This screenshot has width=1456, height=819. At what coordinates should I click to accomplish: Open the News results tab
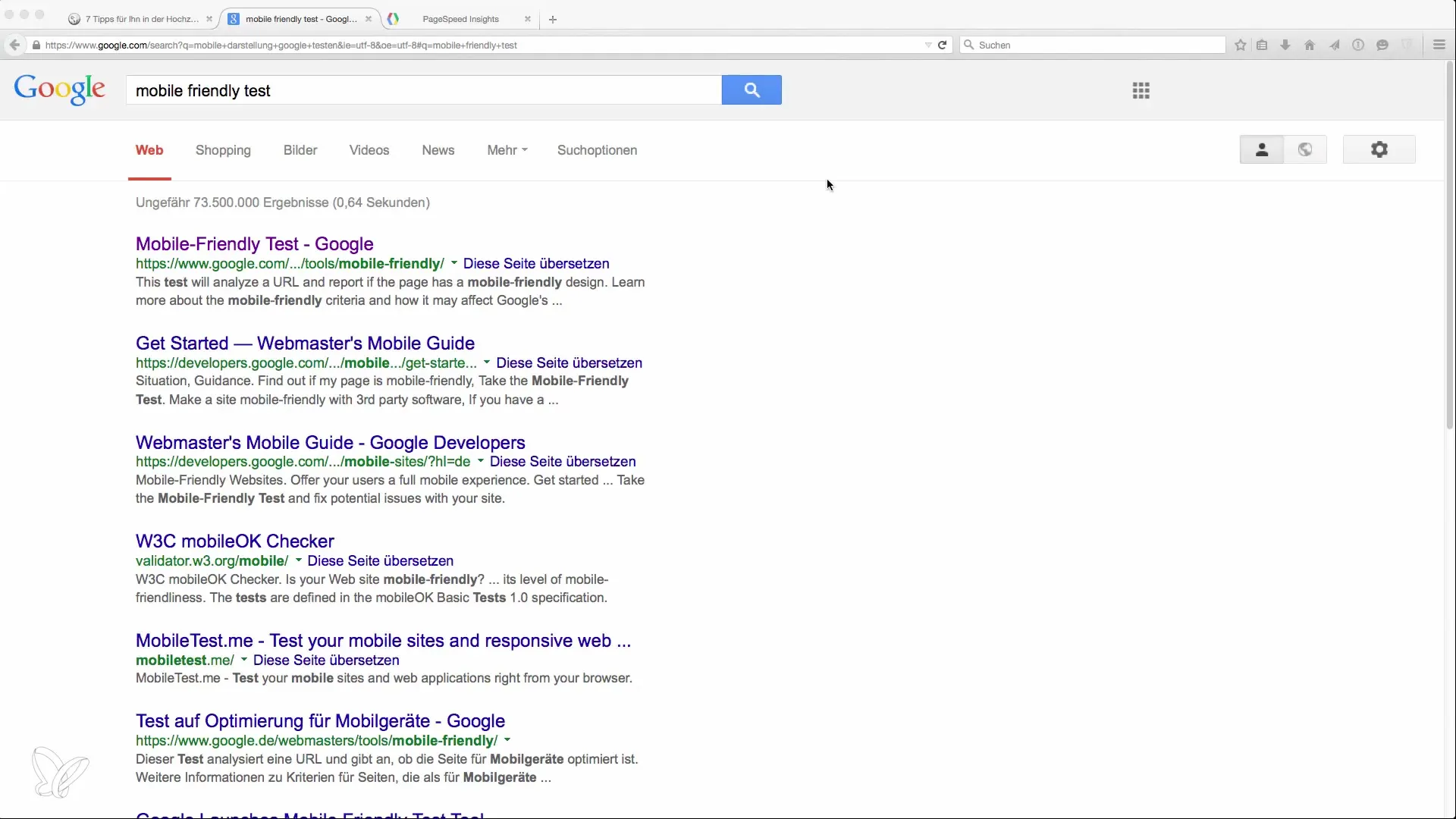438,150
